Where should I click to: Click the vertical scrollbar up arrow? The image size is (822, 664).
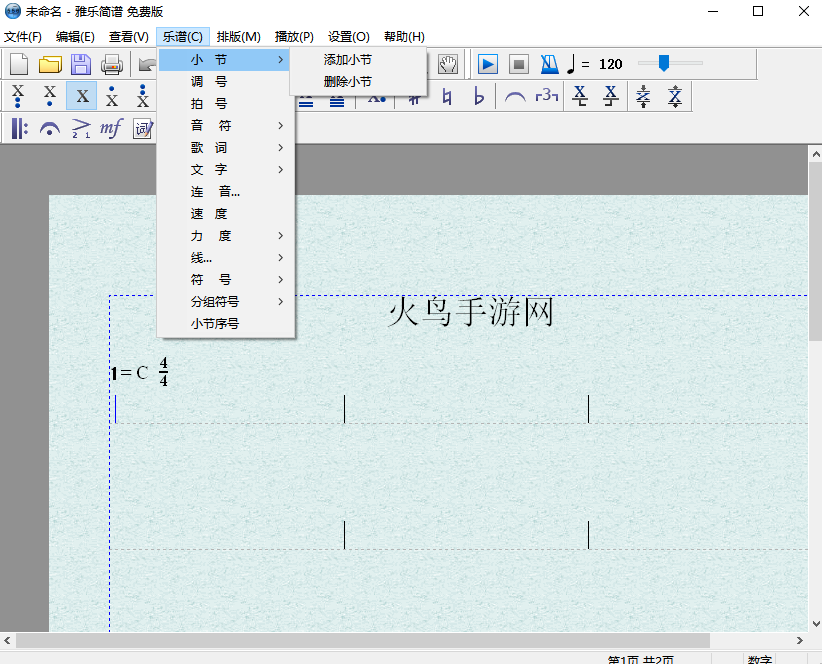816,155
